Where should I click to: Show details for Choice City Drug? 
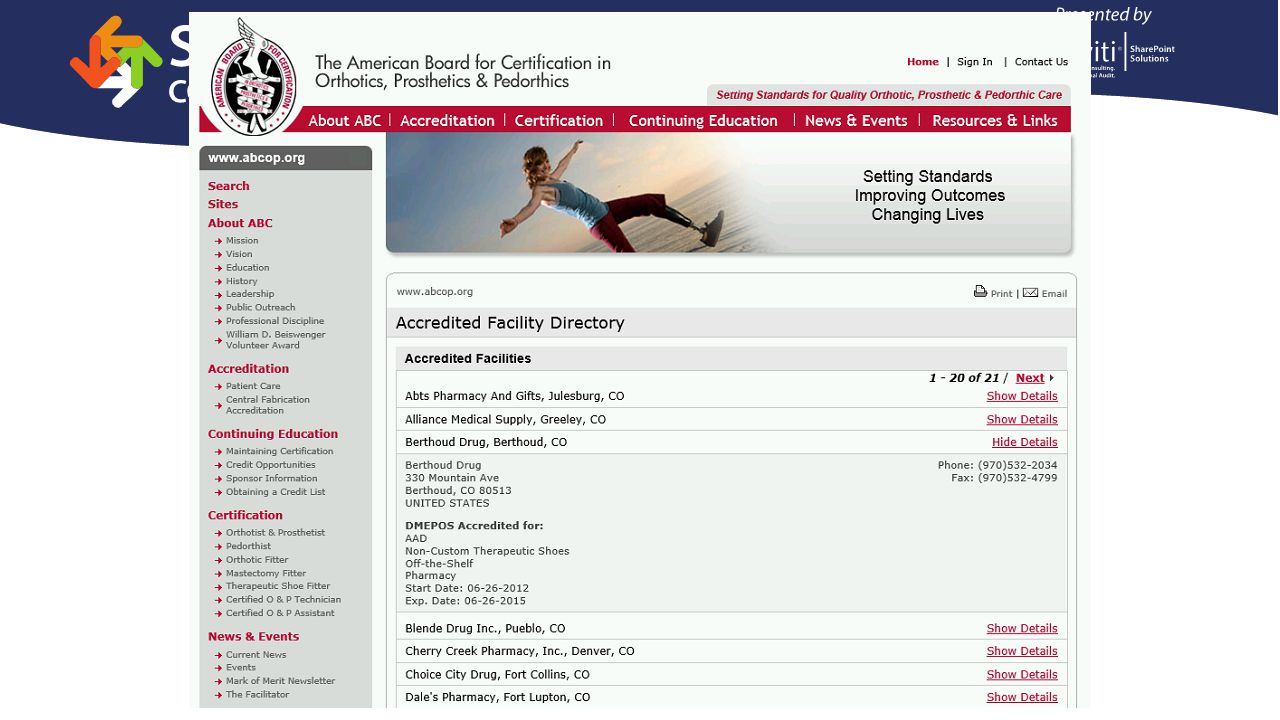coord(1022,674)
